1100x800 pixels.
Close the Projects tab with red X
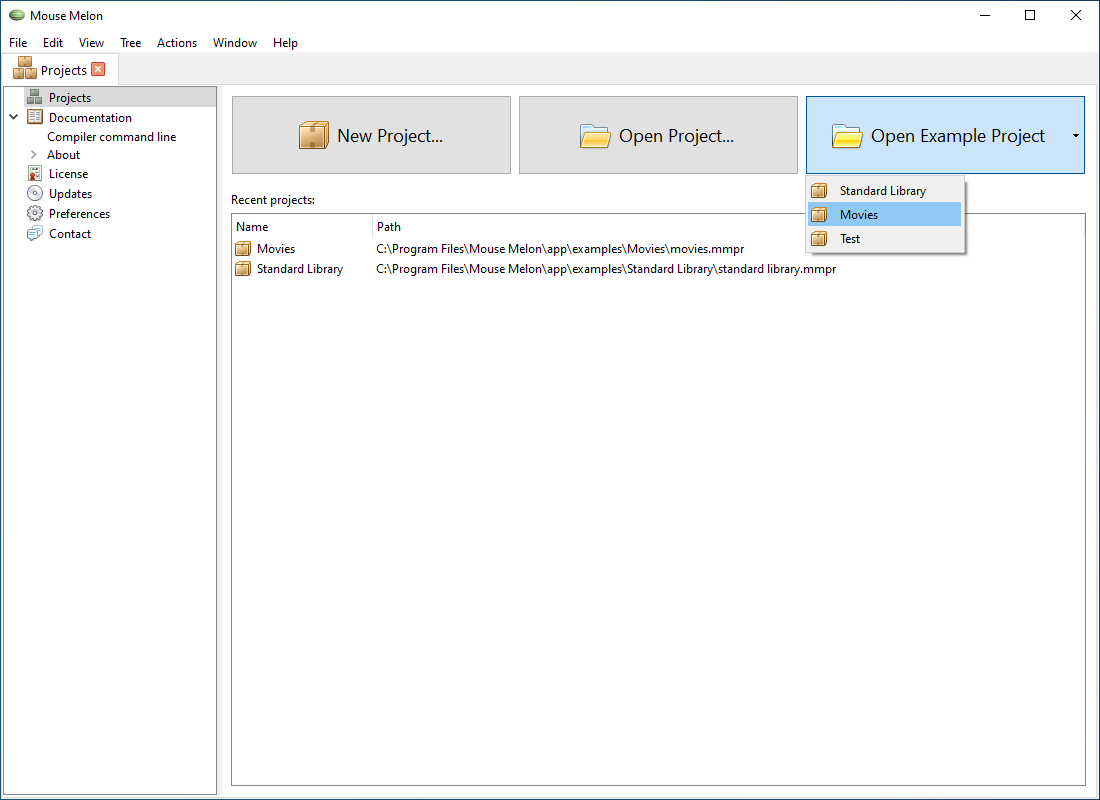click(x=98, y=69)
